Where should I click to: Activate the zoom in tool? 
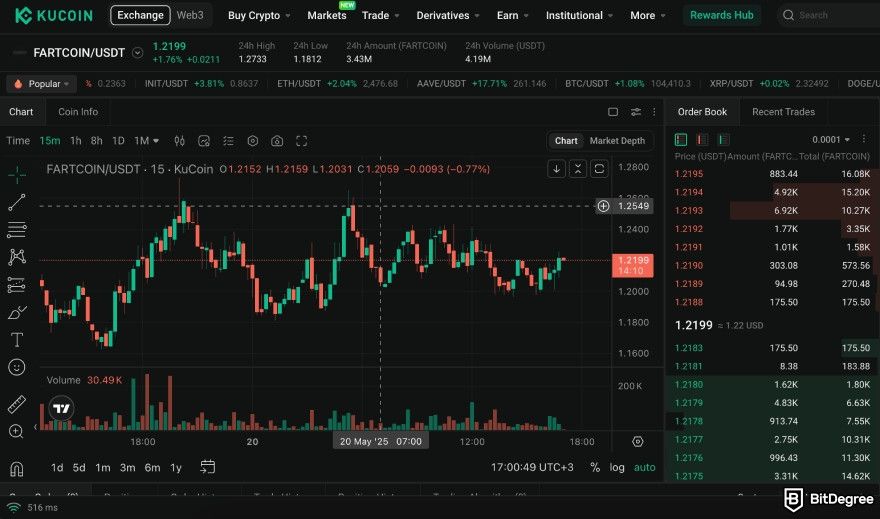coord(17,431)
